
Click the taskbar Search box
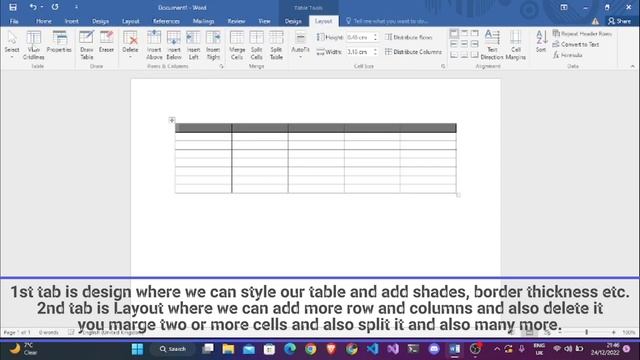coord(174,349)
